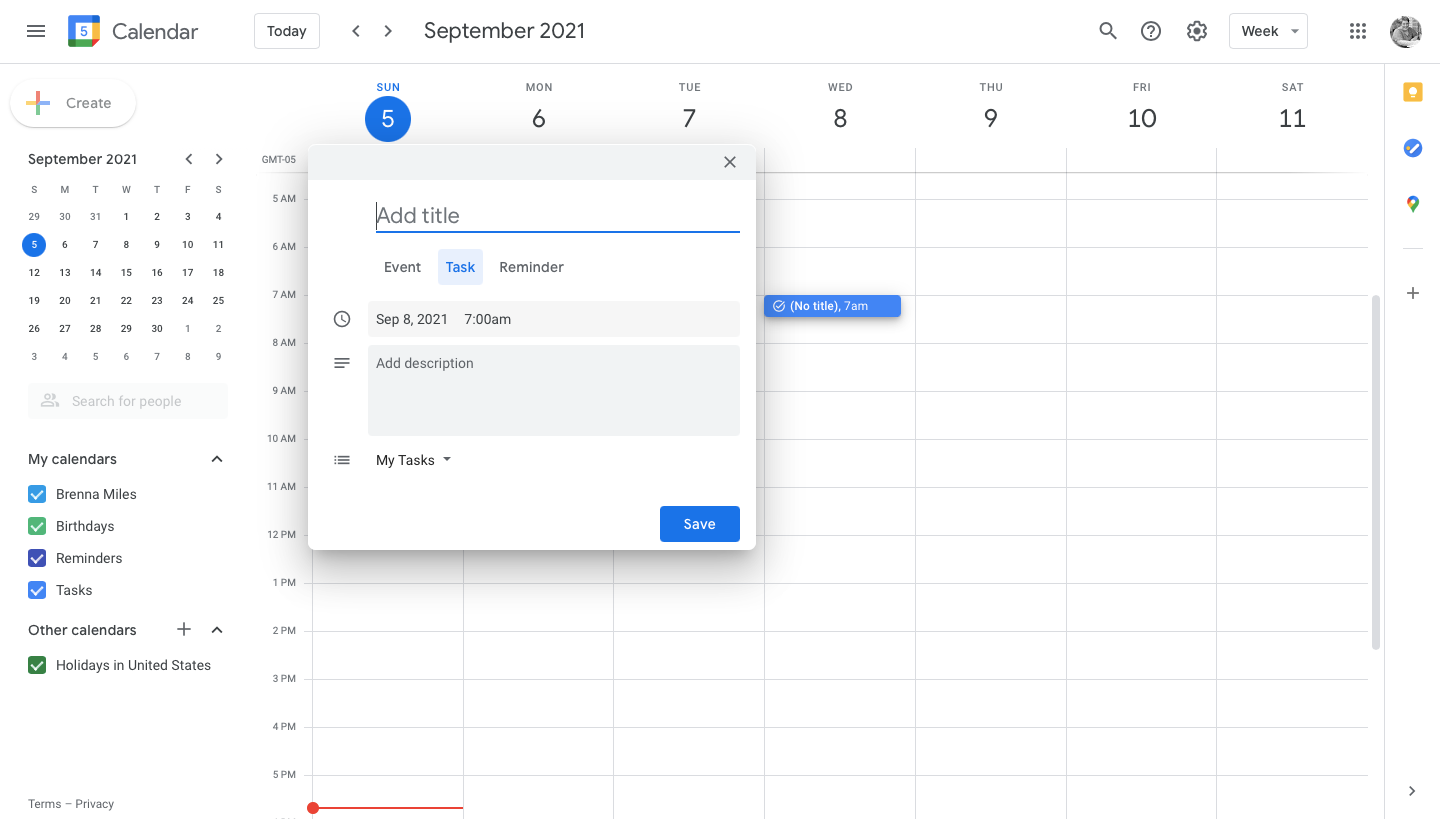This screenshot has height=819, width=1440.
Task: Open Calendar settings gear
Action: (x=1196, y=31)
